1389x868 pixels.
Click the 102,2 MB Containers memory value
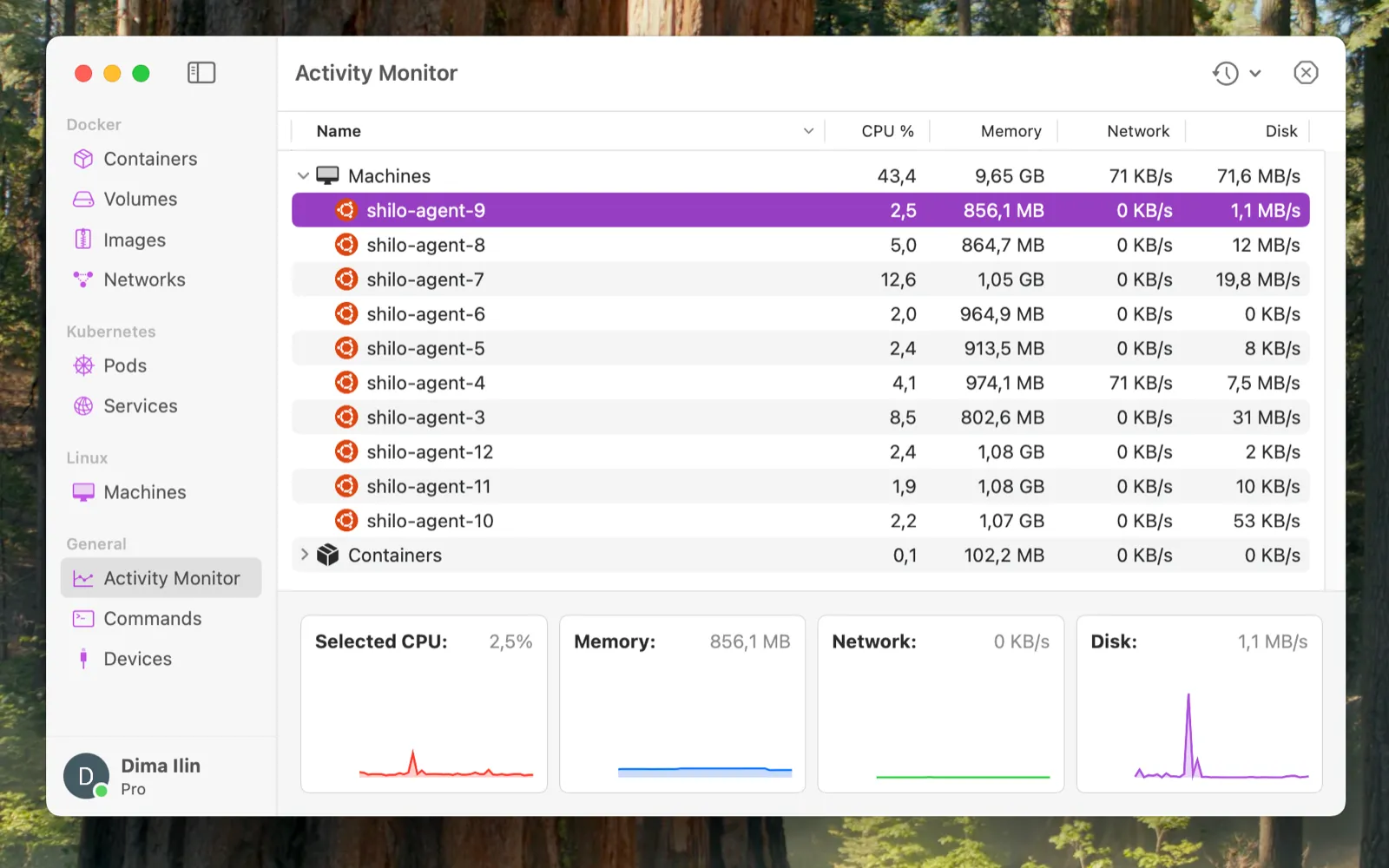click(x=1004, y=556)
